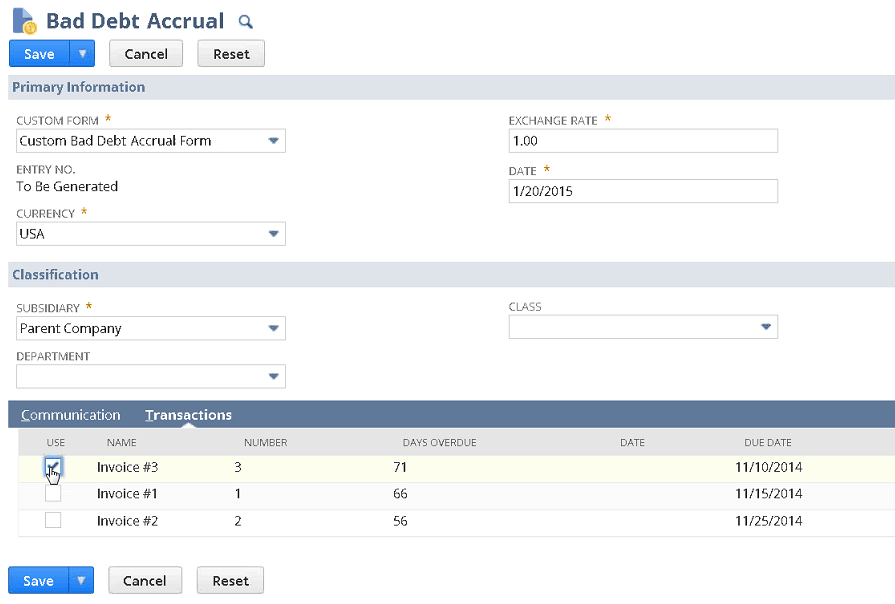This screenshot has width=895, height=604.
Task: Switch to the Transactions tab
Action: click(x=188, y=415)
